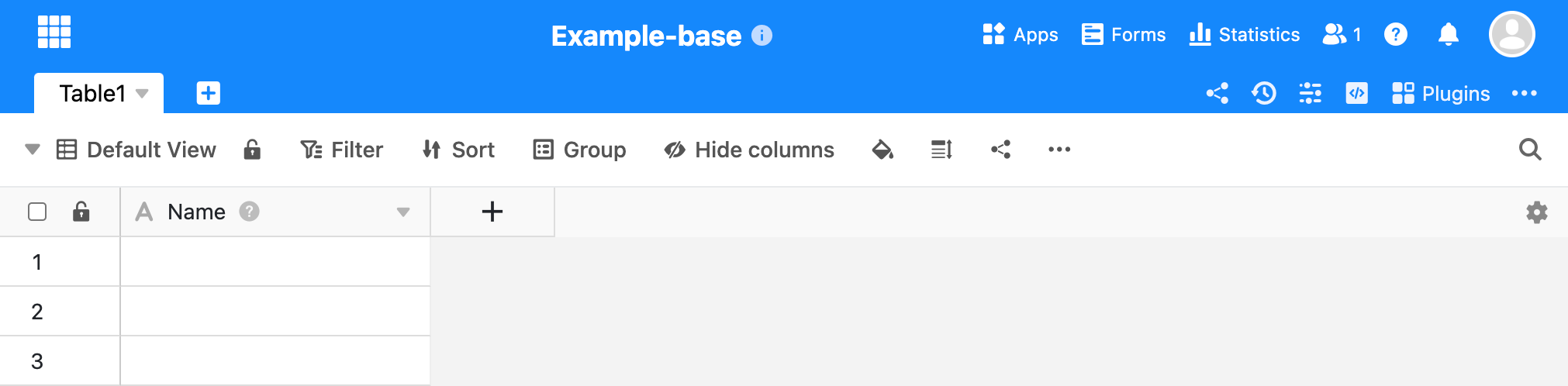Adjust row height using its icon

pos(941,150)
